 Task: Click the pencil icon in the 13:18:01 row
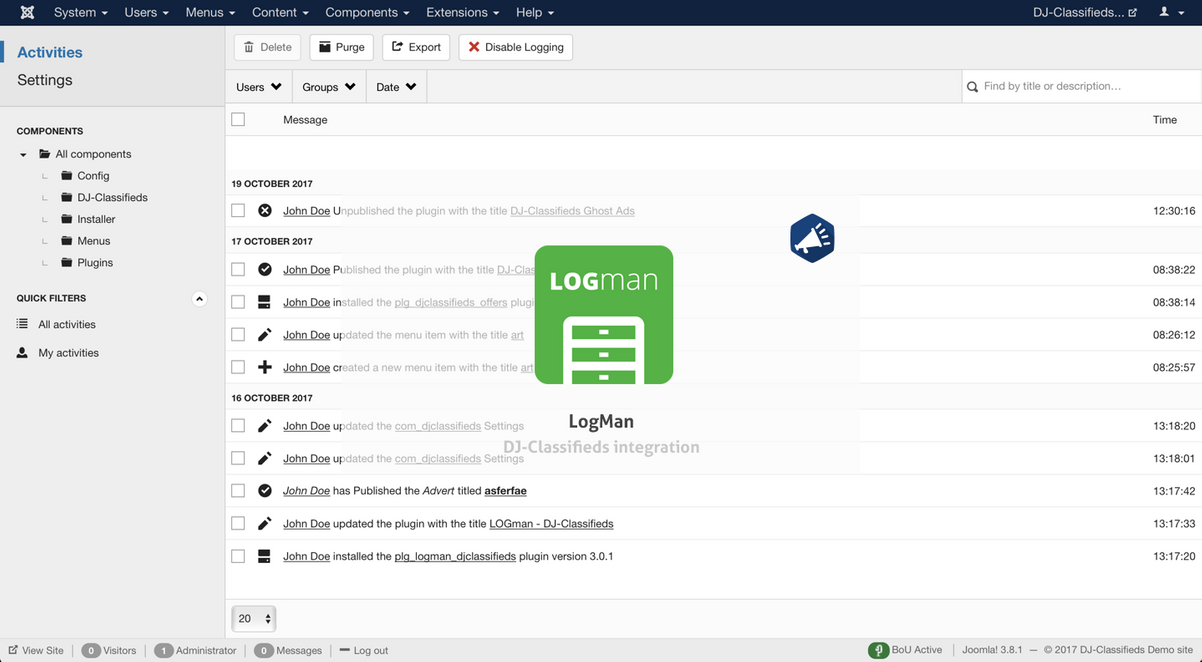coord(265,458)
